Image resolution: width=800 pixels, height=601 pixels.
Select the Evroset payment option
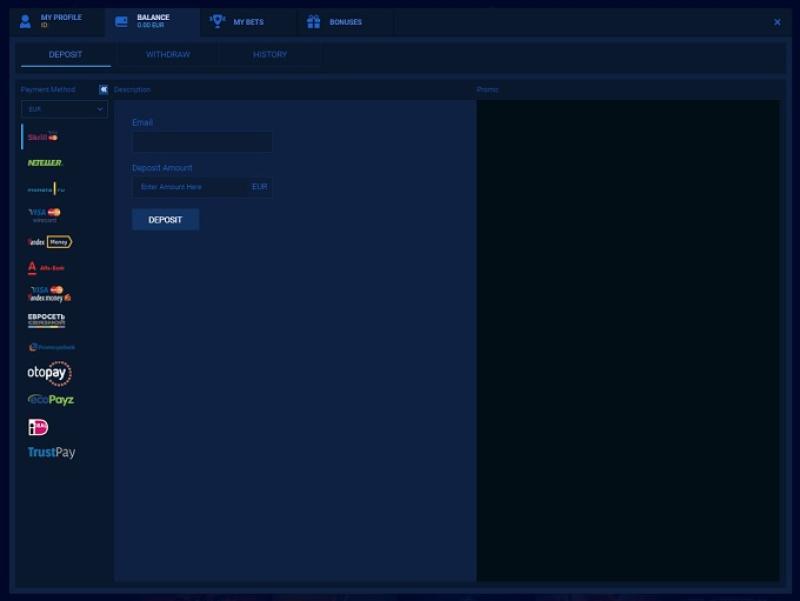[47, 321]
